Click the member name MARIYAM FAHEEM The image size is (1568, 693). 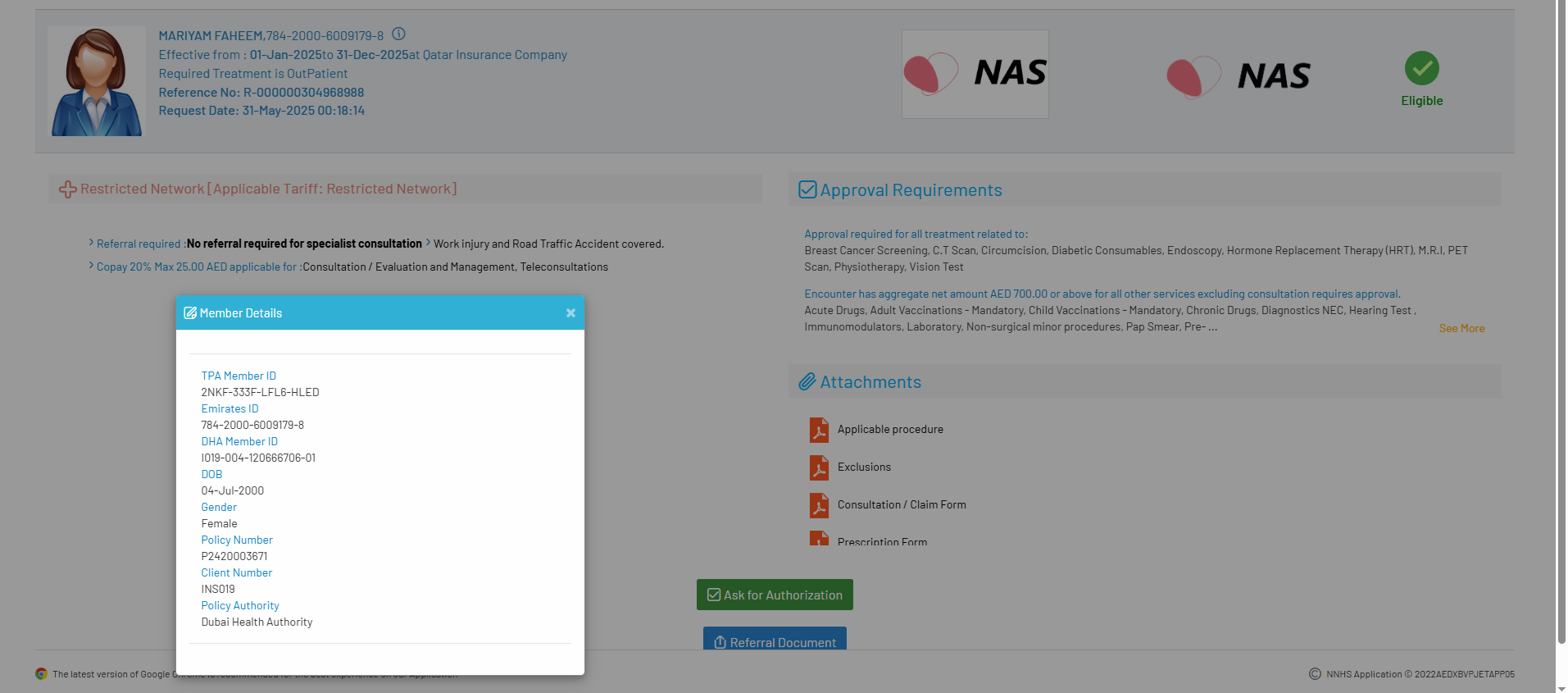[211, 36]
